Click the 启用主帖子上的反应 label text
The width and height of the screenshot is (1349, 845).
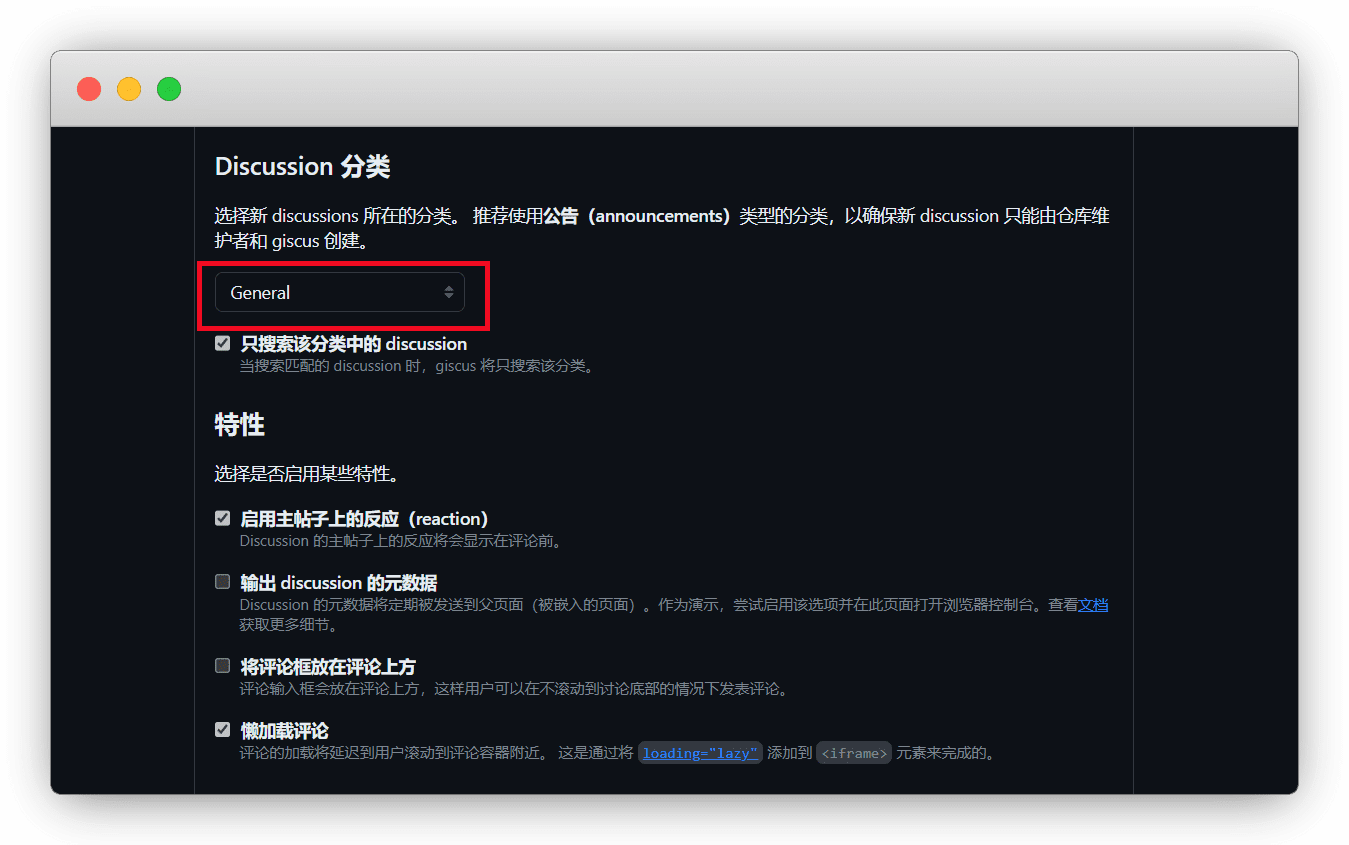tap(364, 519)
